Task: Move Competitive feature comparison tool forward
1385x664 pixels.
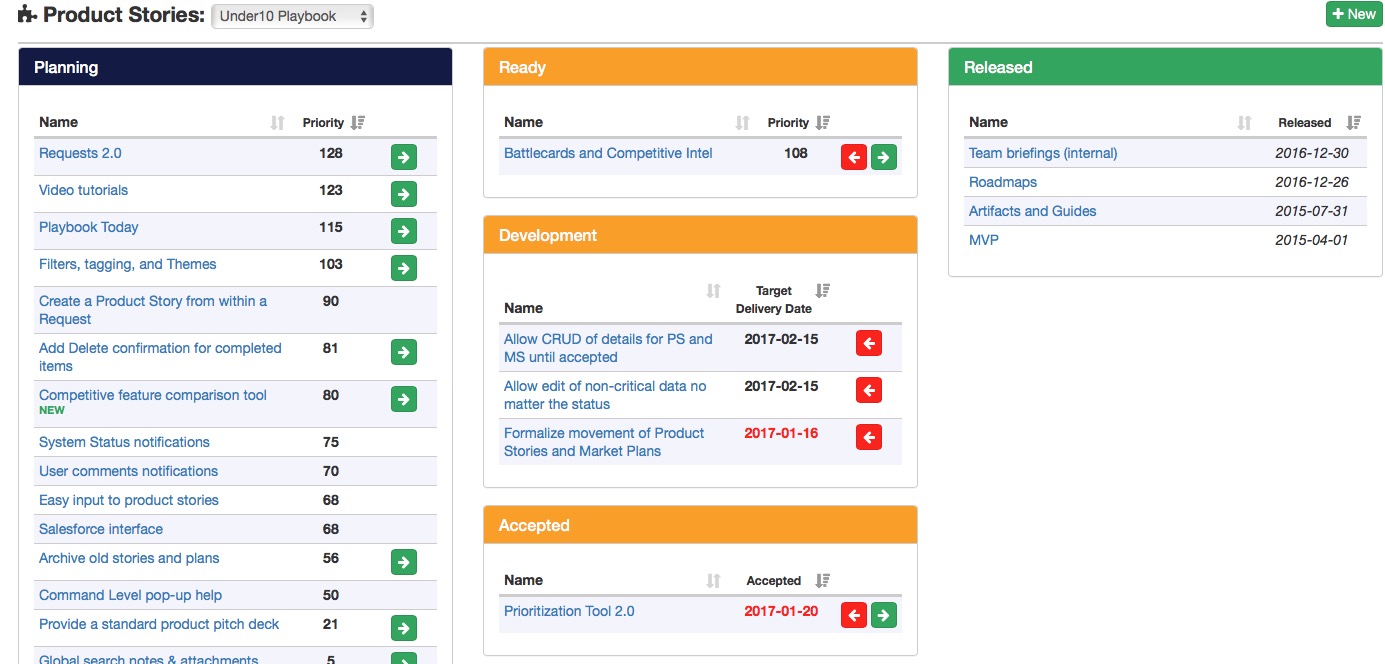Action: [403, 399]
